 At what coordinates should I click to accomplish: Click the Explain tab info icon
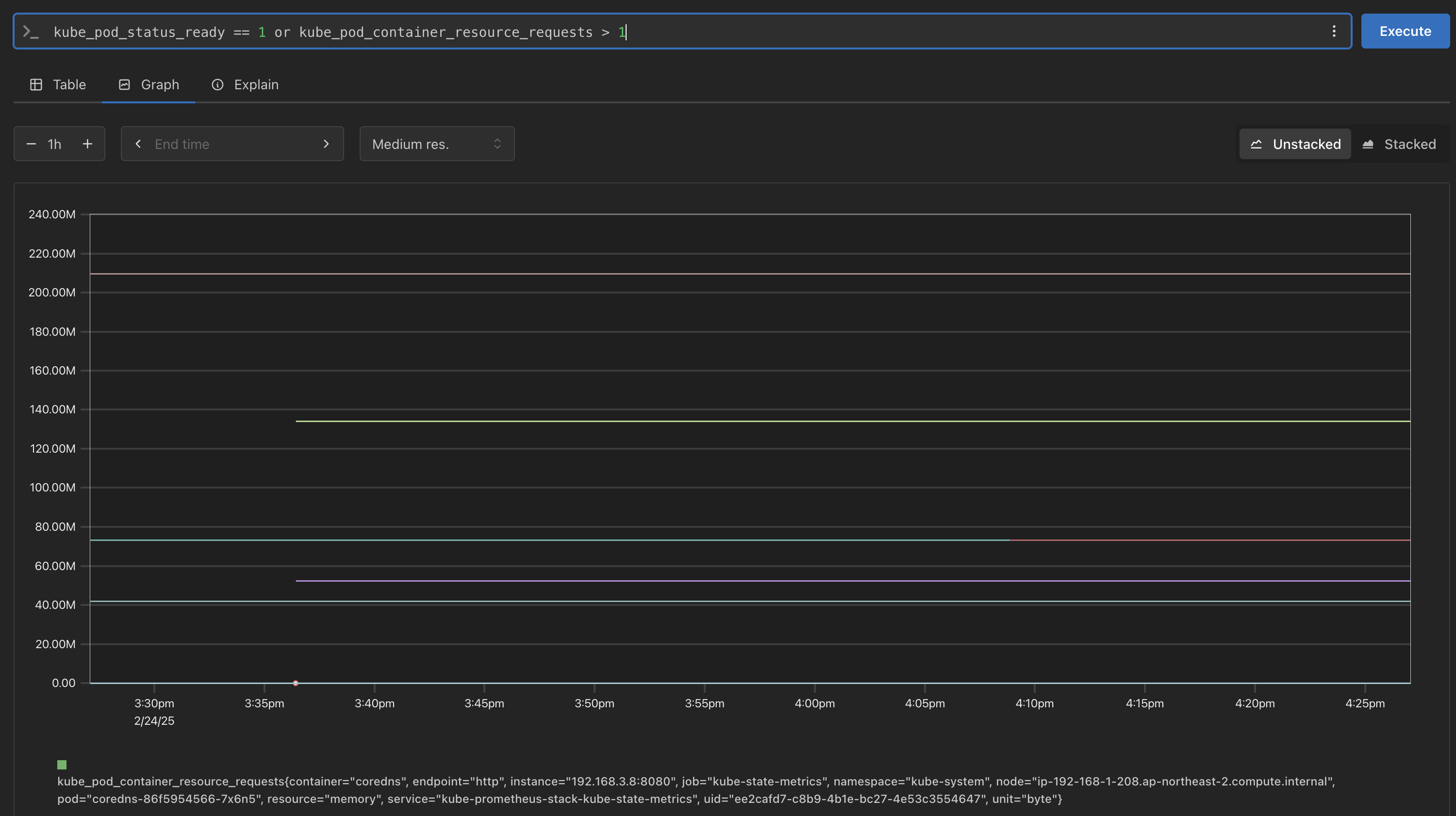217,85
